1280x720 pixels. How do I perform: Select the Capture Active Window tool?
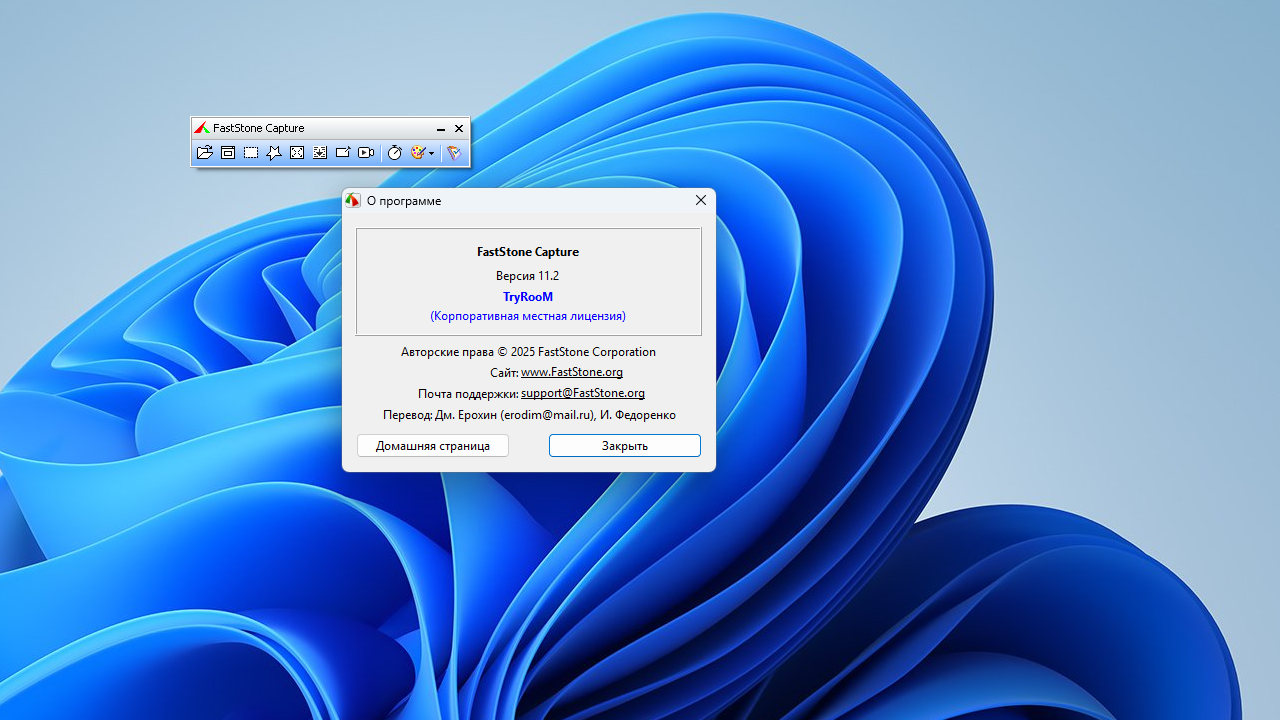[x=228, y=153]
